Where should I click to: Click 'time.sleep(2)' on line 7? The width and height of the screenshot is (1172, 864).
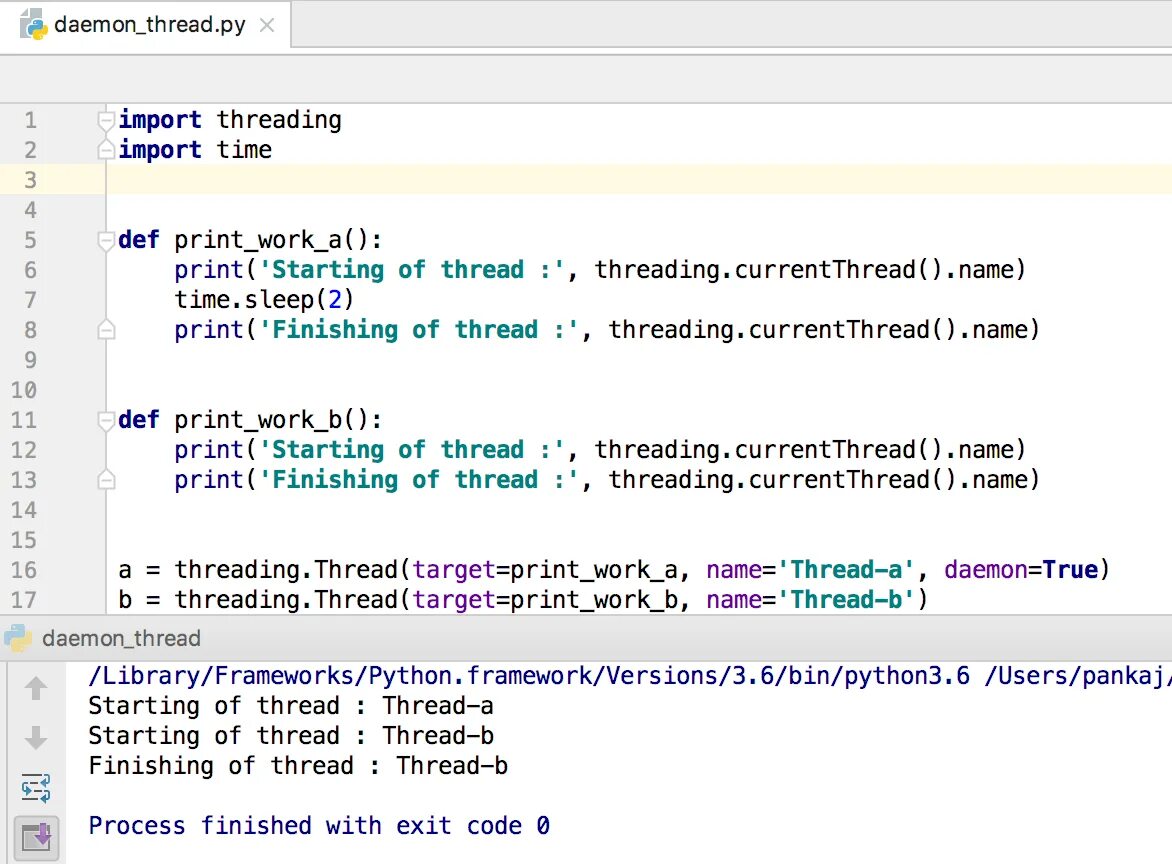264,300
